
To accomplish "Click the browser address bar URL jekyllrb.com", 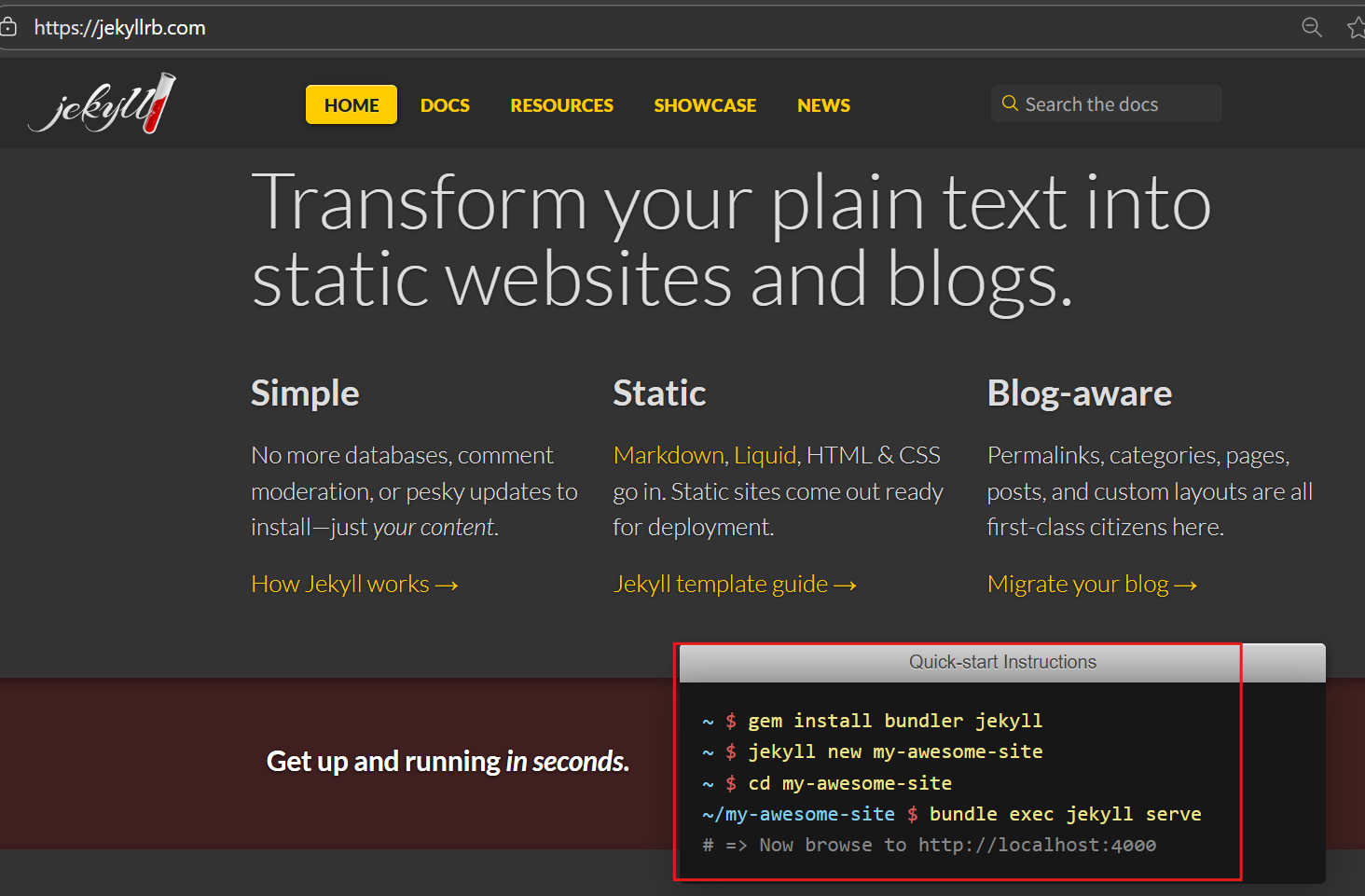I will 119,28.
